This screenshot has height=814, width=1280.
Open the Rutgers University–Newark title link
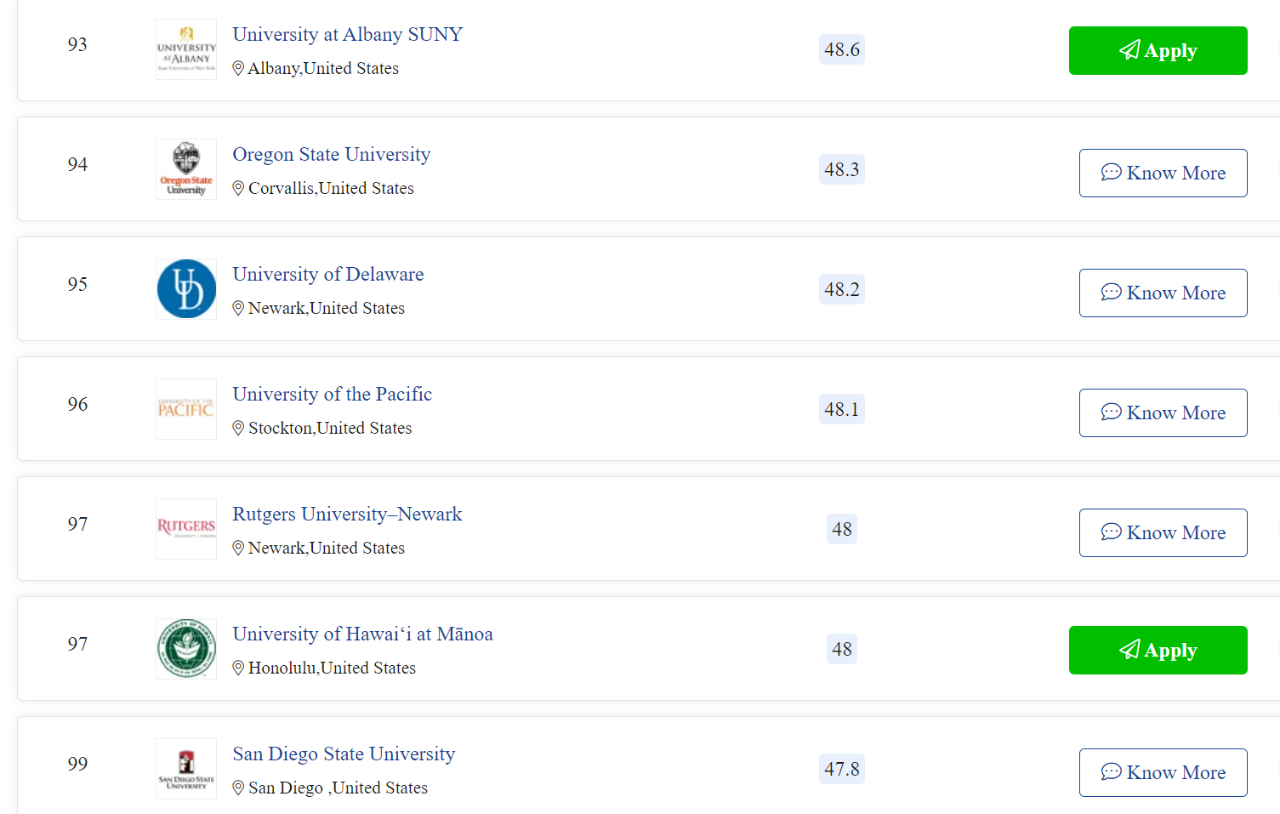pyautogui.click(x=347, y=514)
